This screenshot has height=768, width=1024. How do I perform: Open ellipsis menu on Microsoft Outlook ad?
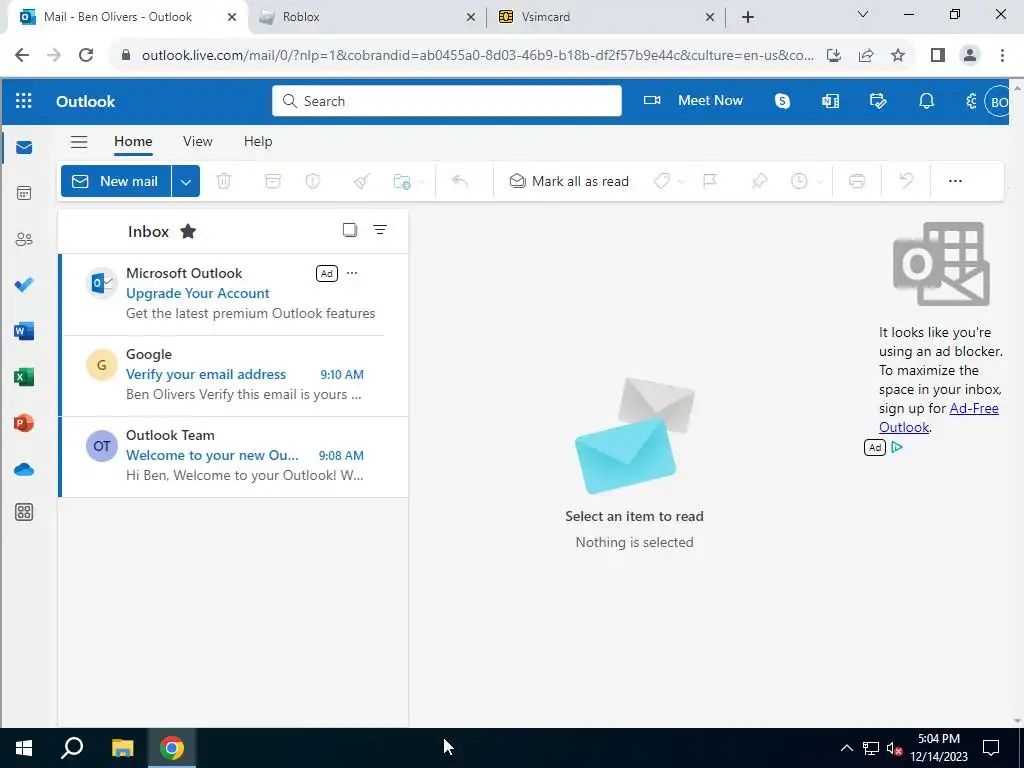[x=352, y=273]
